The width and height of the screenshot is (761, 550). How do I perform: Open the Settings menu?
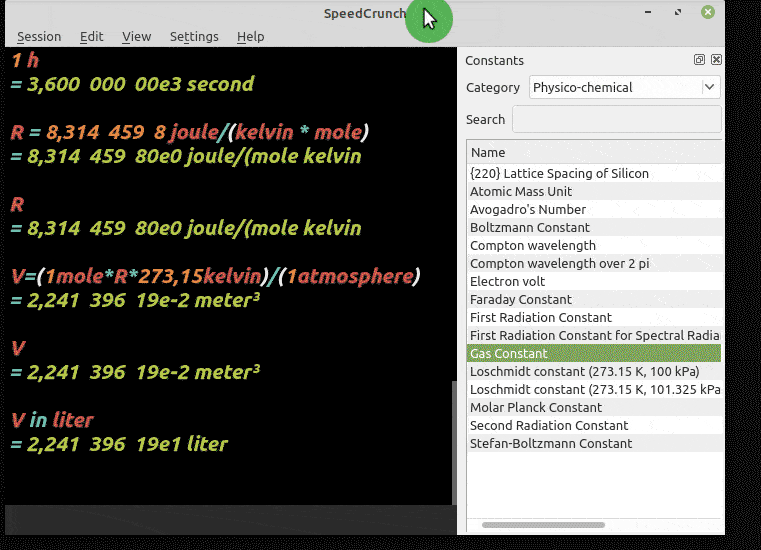coord(194,37)
